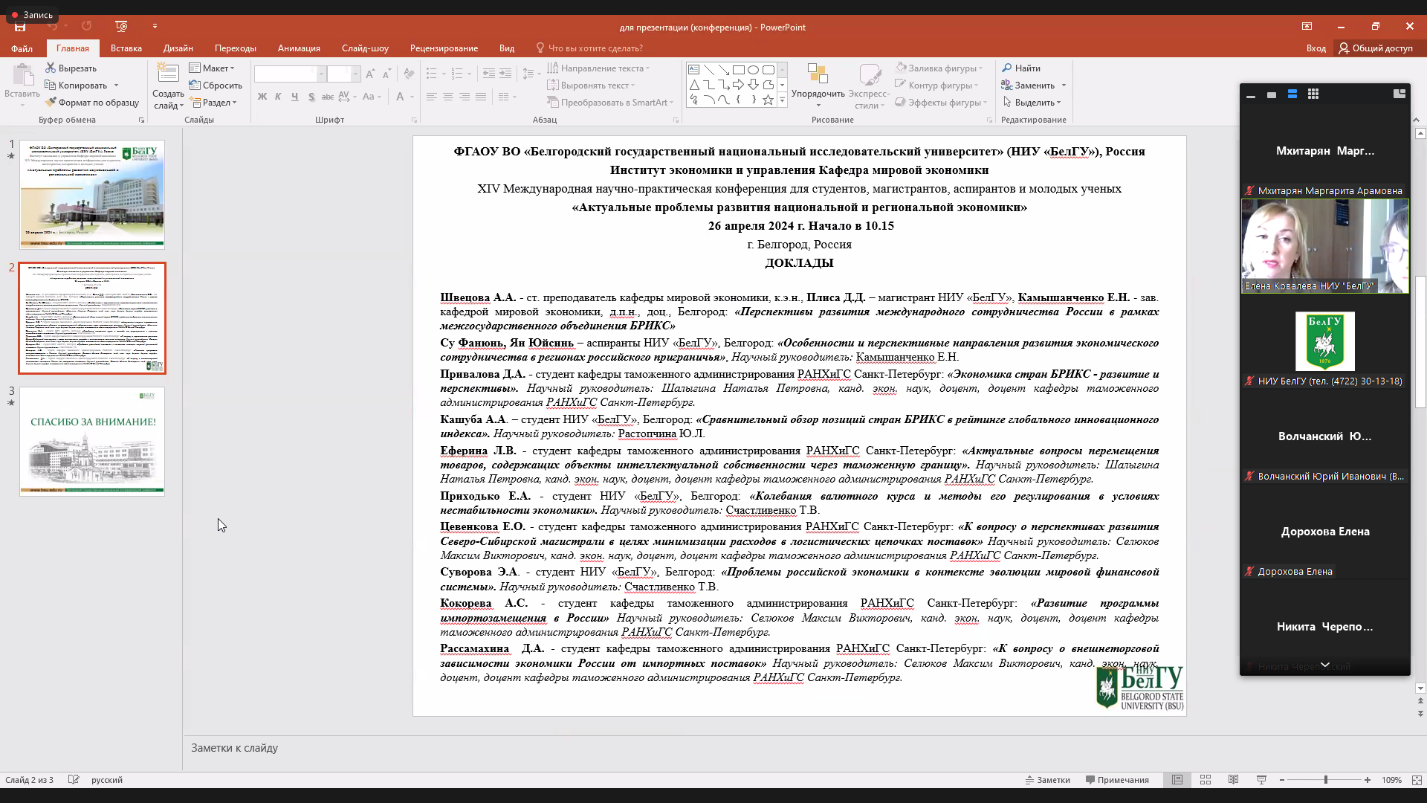Save the presentation with the floppy disk icon
The width and height of the screenshot is (1427, 803).
[x=20, y=26]
